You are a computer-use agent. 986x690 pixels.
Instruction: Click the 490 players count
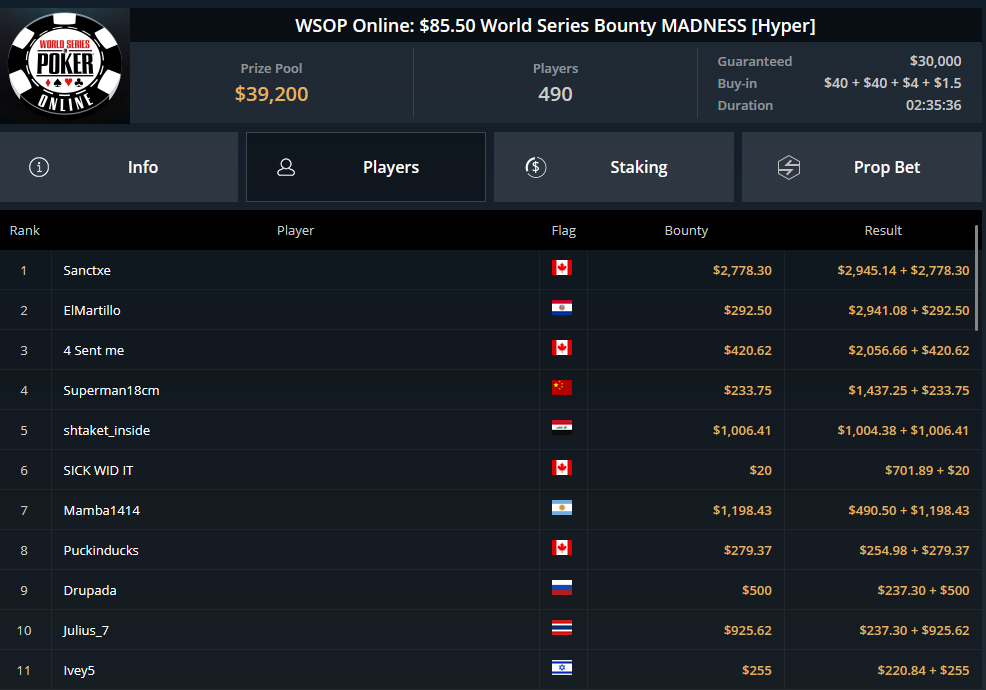555,94
